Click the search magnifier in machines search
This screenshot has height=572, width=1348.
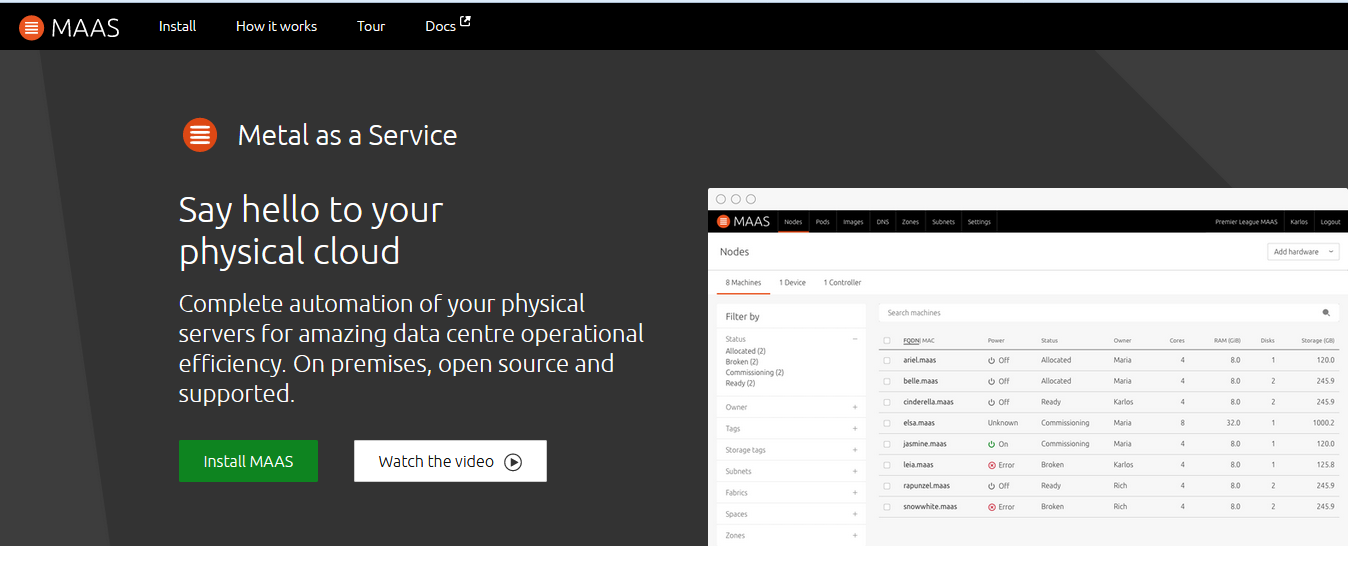coord(1327,313)
